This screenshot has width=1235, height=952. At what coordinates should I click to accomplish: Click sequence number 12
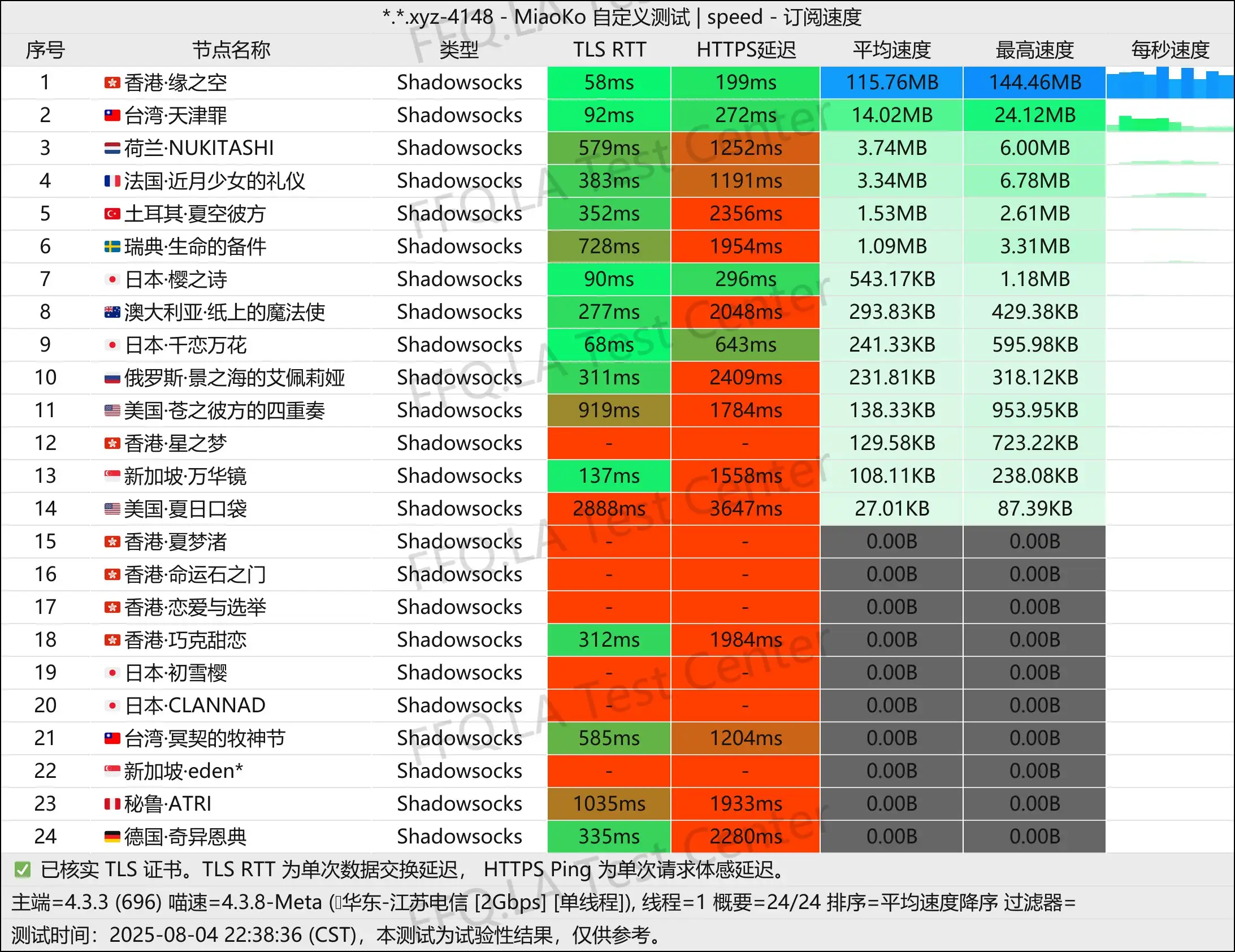(x=45, y=443)
